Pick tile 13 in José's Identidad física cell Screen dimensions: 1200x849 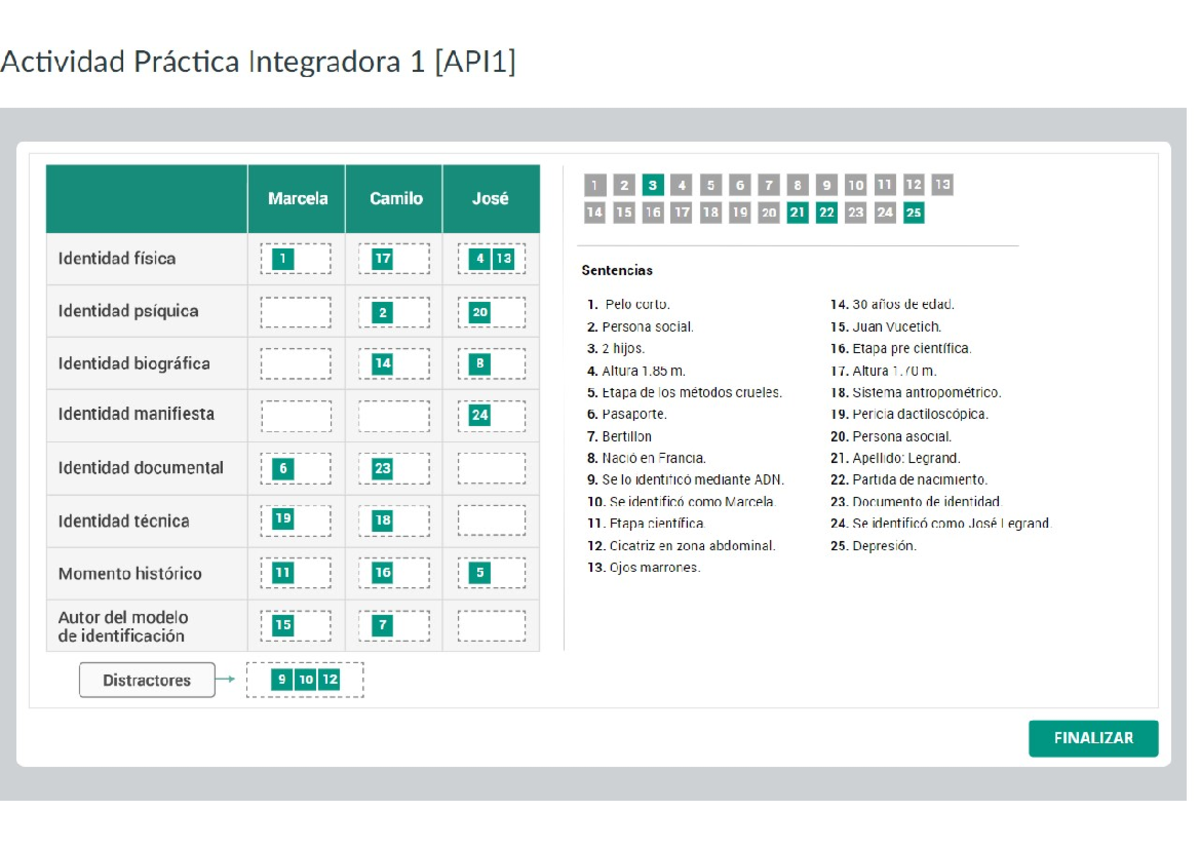503,259
